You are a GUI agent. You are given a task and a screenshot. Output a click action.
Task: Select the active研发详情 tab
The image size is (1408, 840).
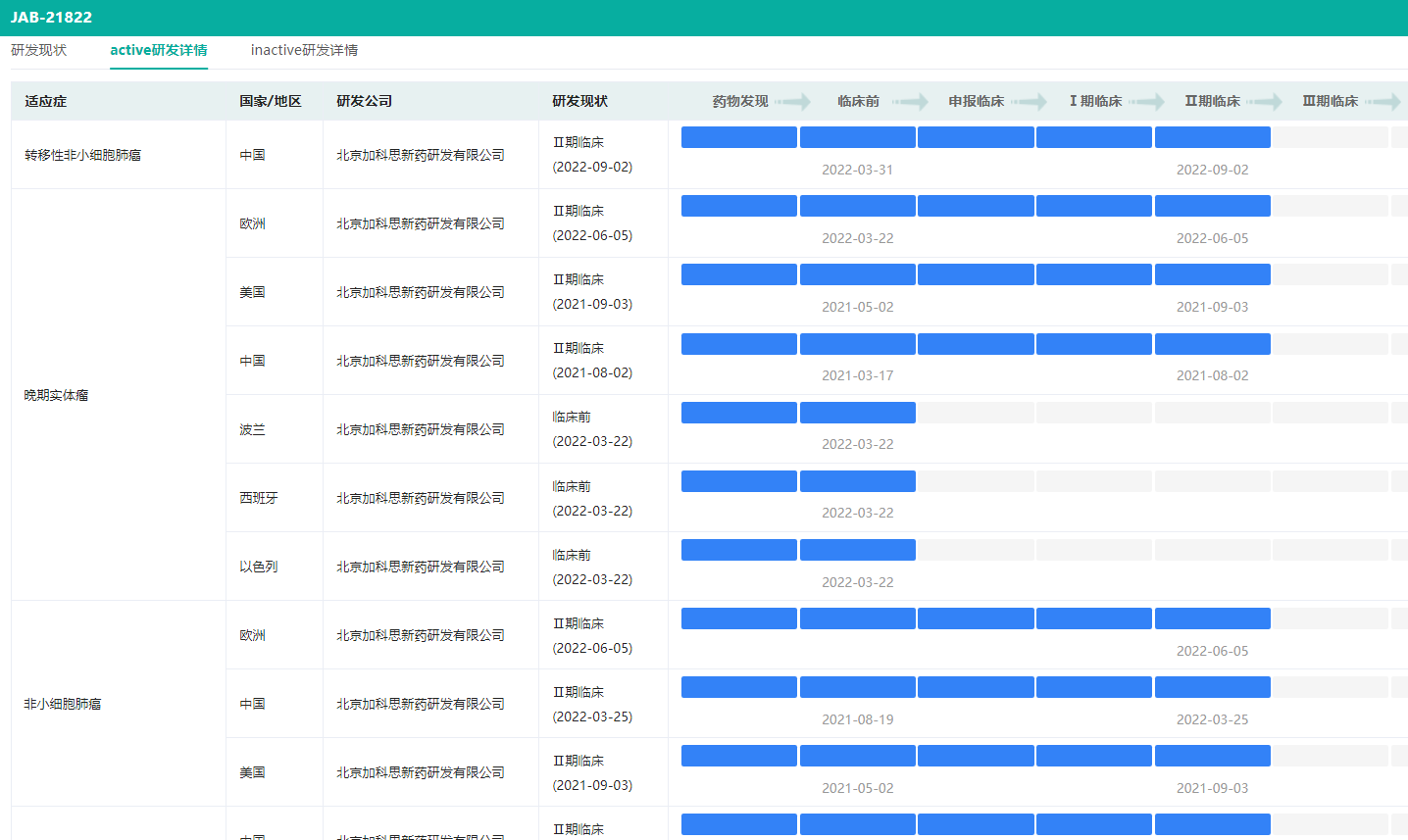point(159,50)
